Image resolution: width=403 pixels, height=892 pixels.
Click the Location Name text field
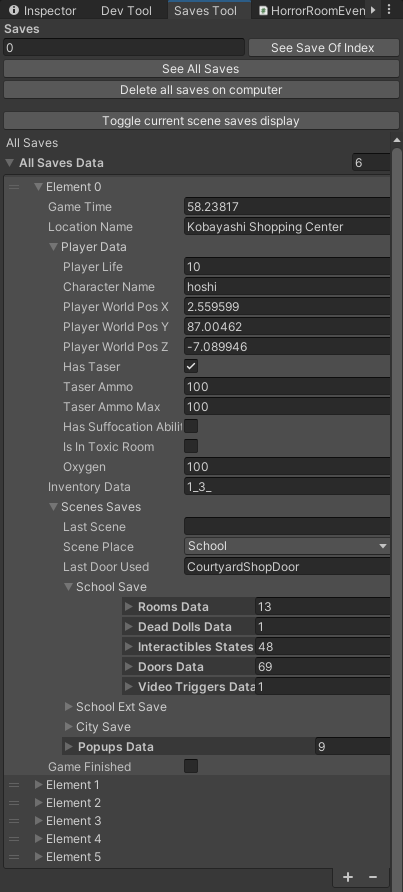point(287,226)
